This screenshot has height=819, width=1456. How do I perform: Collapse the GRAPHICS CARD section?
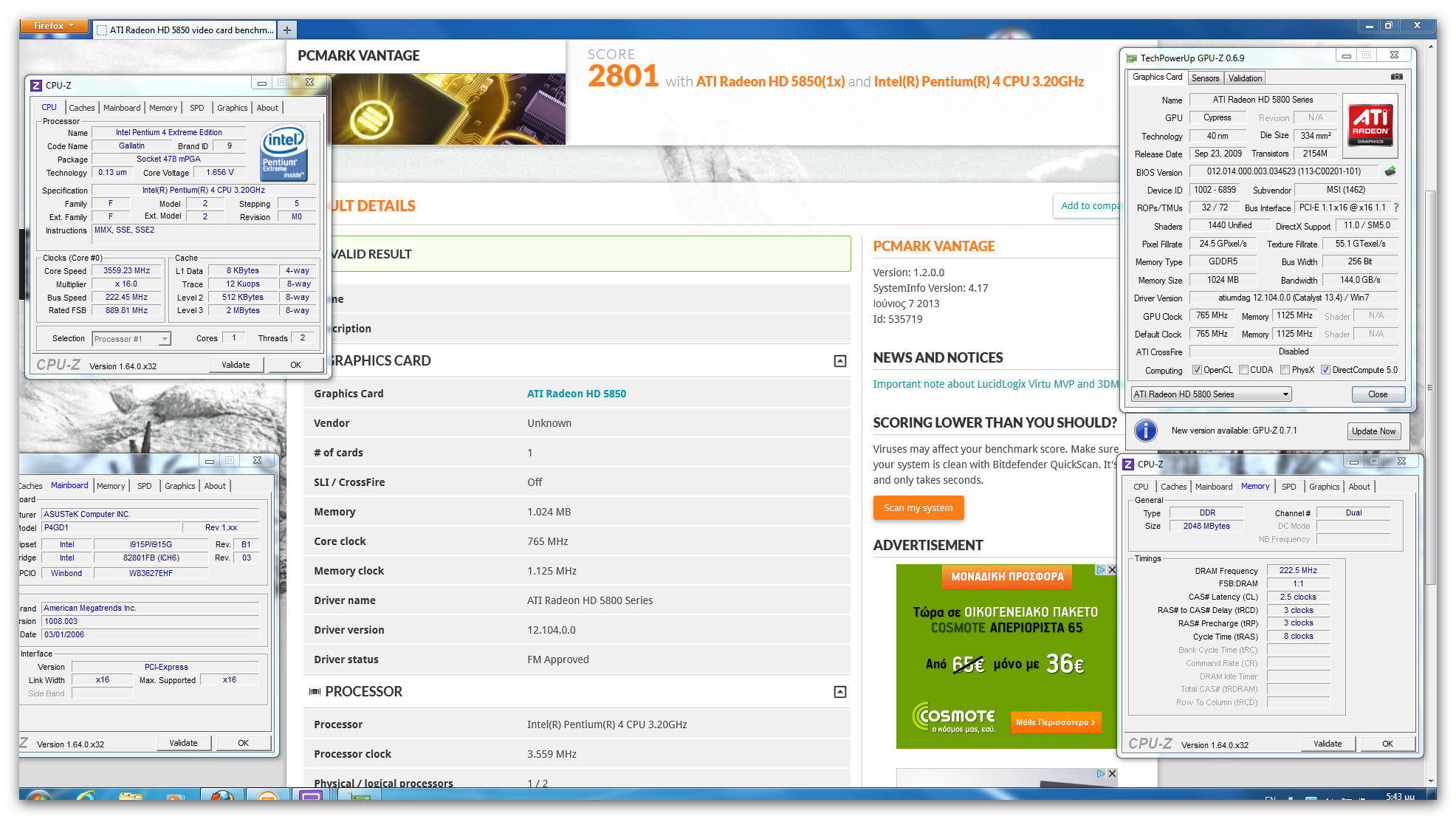[839, 361]
